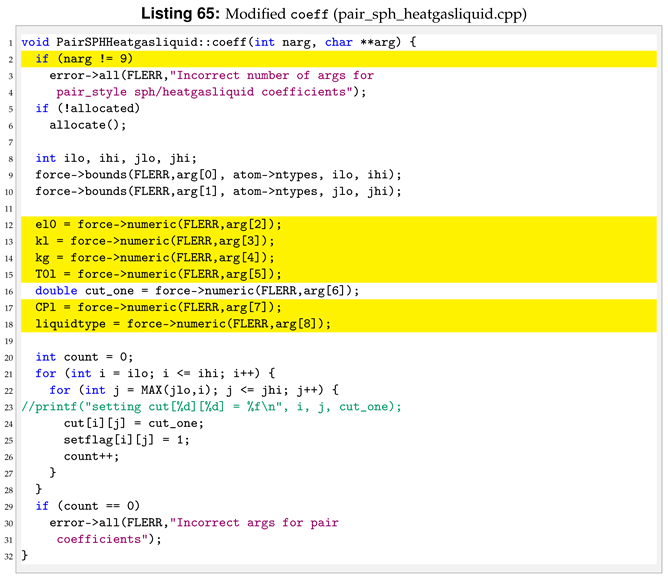Screen dimensions: 668x580
Task: Click the highlighted line starting with 'kl ='
Action: pyautogui.click(x=339, y=241)
